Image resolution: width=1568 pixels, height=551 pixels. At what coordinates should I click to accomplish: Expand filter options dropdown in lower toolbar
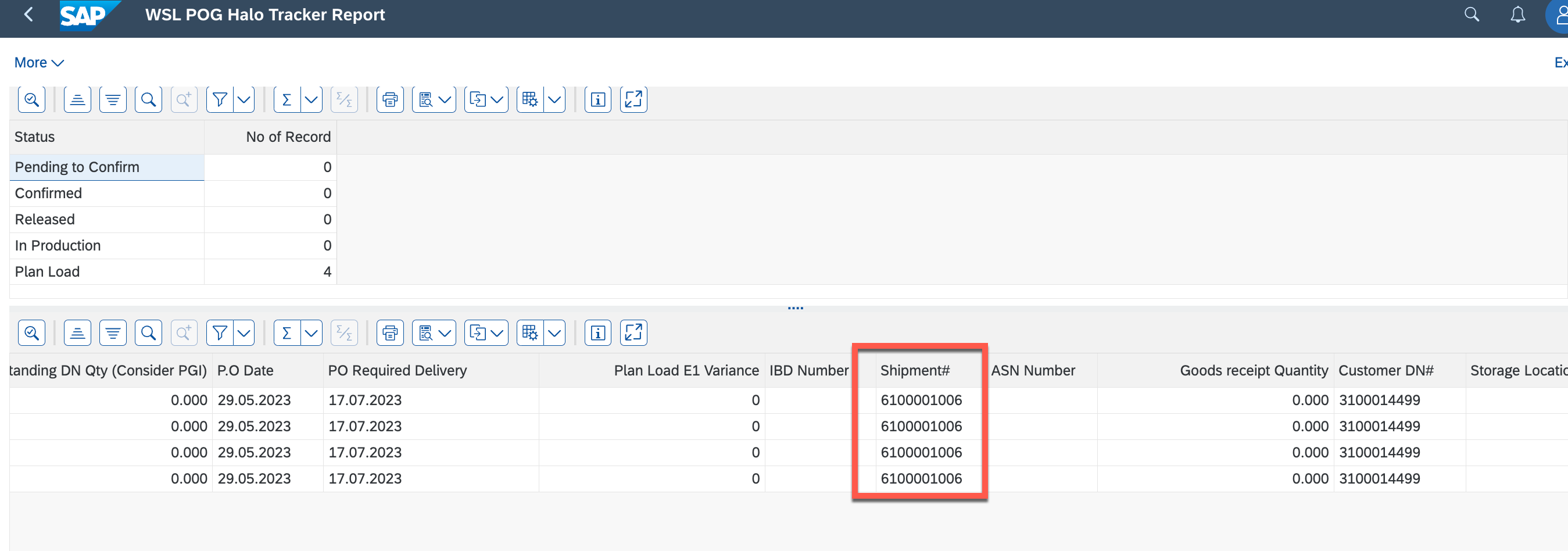pos(244,333)
